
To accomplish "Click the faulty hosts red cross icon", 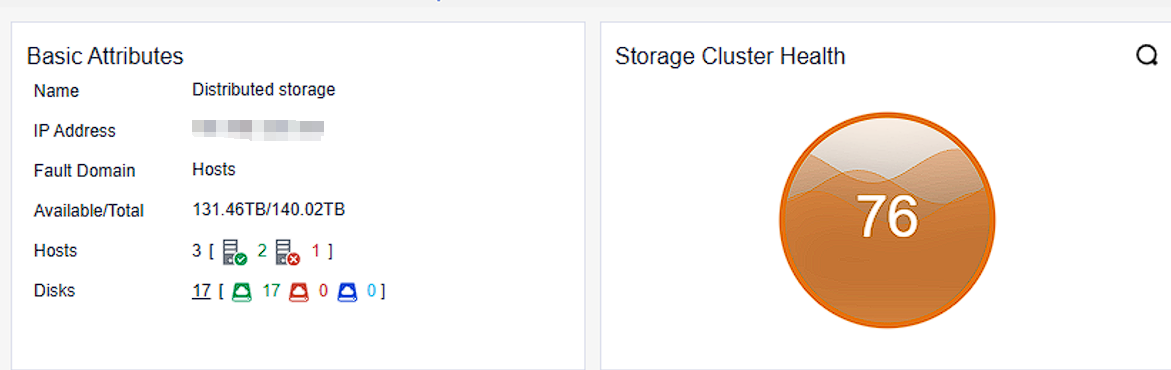I will 288,252.
